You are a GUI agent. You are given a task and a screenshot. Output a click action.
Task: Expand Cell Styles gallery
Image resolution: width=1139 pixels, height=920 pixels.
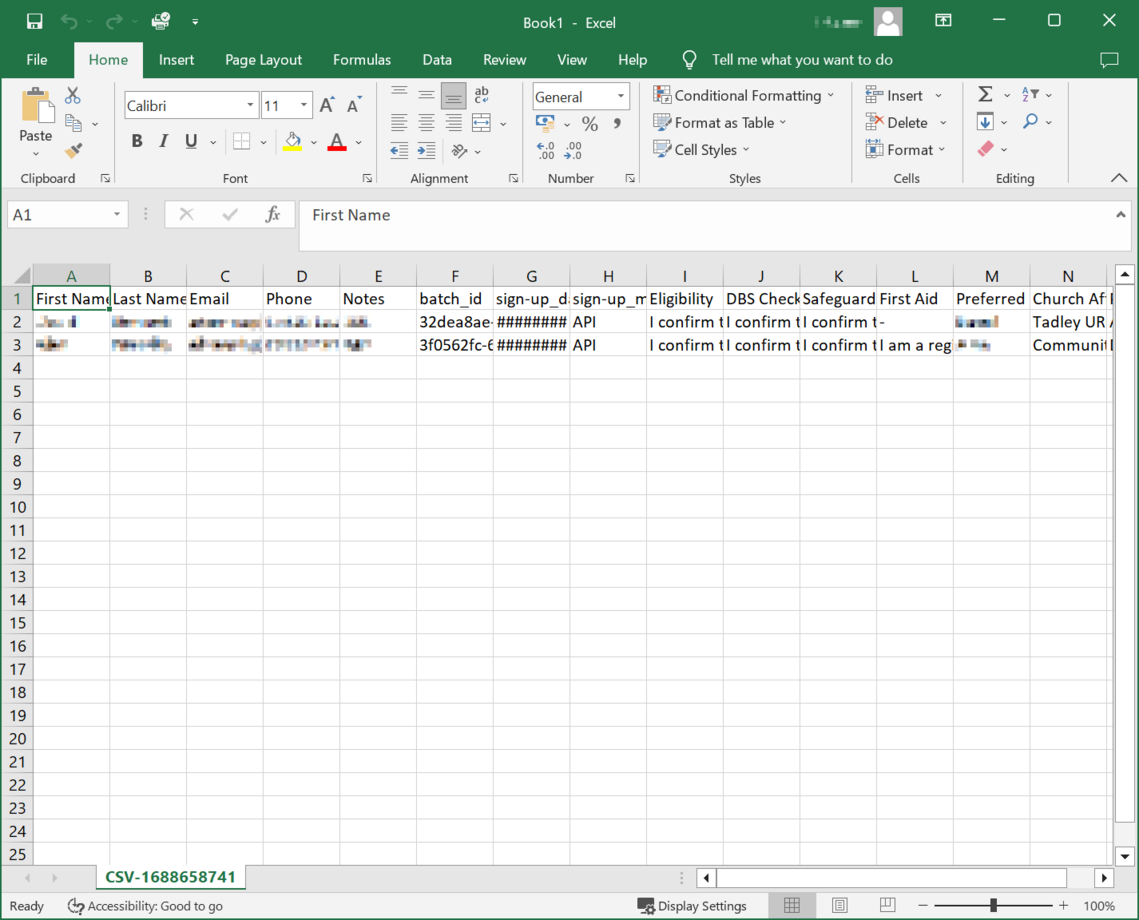(x=702, y=150)
